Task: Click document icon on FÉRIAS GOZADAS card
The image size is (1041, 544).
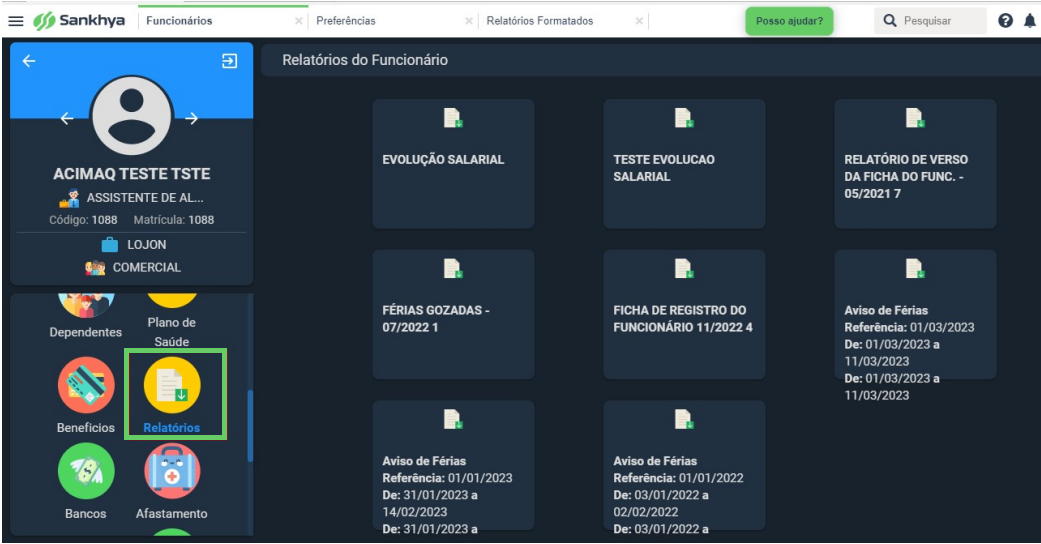Action: (453, 268)
